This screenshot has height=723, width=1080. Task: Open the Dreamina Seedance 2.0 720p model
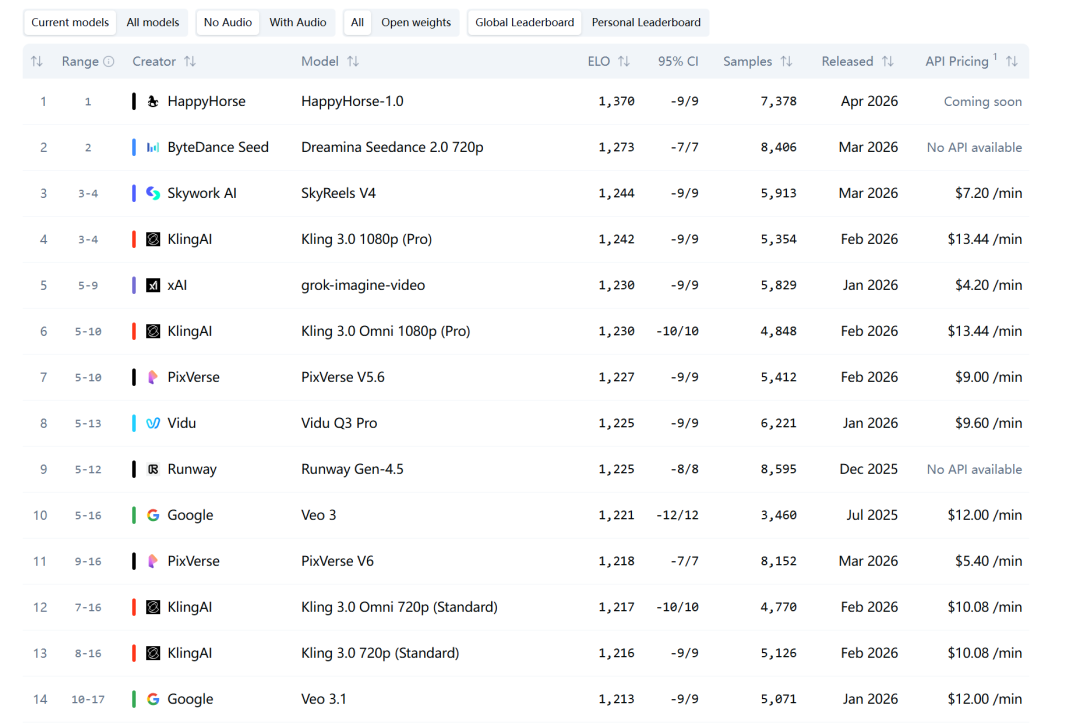coord(392,147)
